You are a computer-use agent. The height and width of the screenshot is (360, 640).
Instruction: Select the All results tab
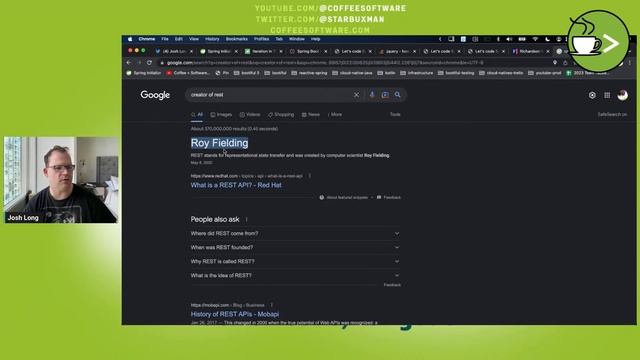[197, 115]
